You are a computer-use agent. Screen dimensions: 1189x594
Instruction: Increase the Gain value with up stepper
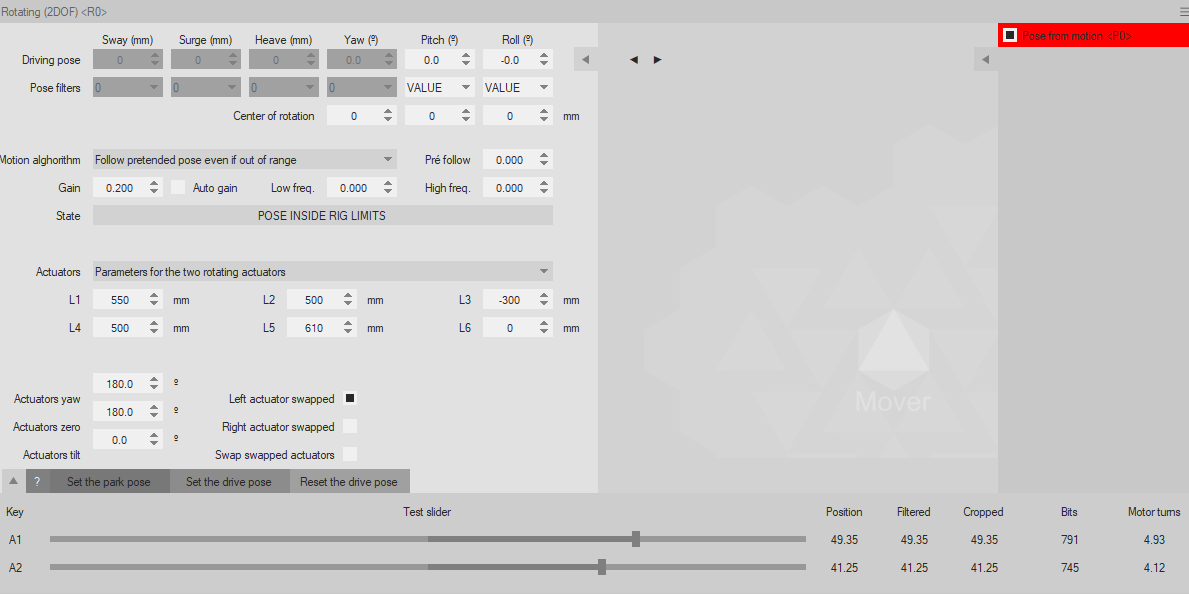tap(154, 183)
